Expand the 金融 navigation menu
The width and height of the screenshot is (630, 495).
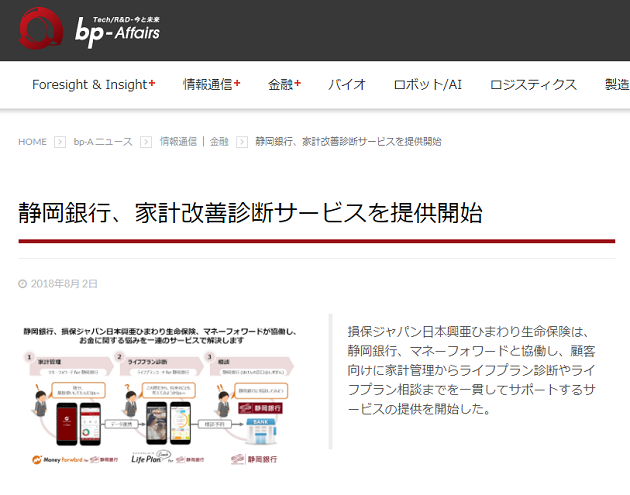(284, 85)
